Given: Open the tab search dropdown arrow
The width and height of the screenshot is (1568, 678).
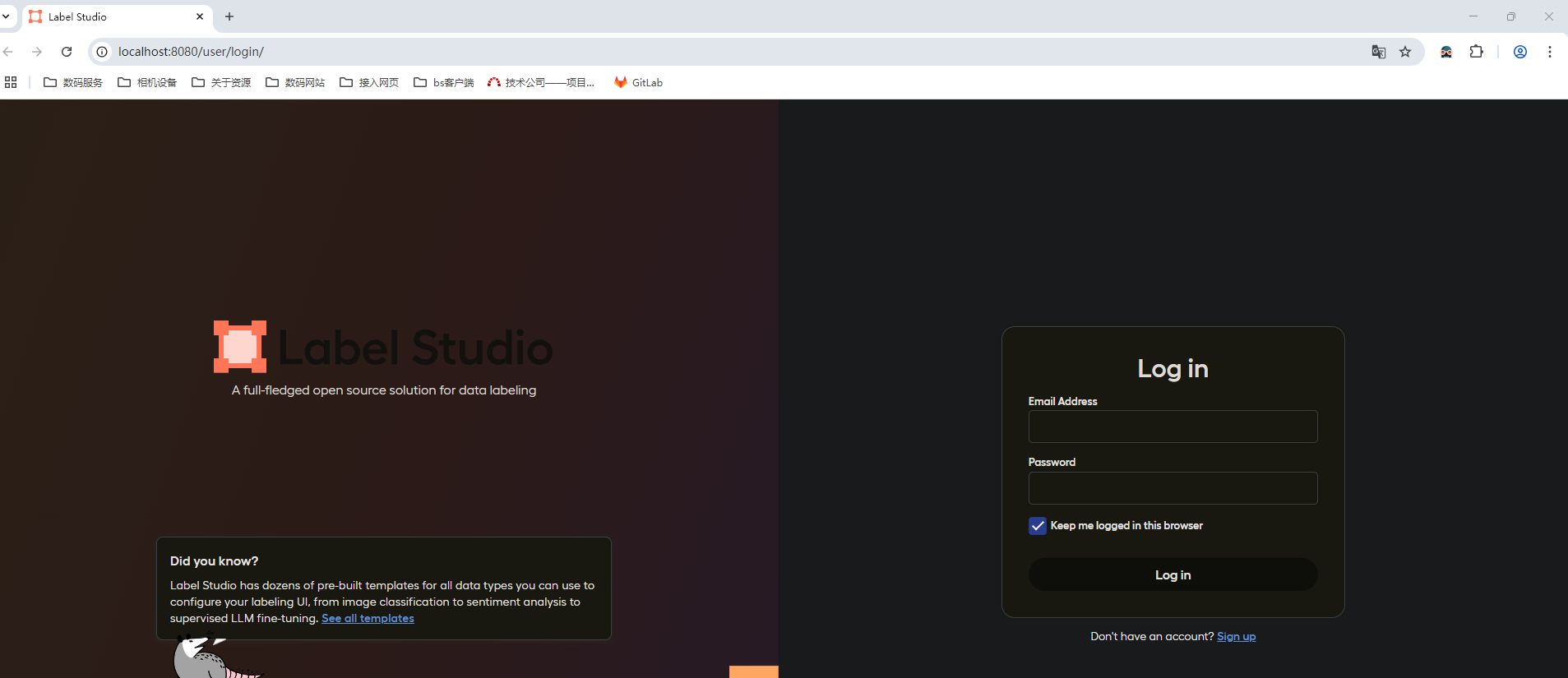Looking at the screenshot, I should (6, 16).
